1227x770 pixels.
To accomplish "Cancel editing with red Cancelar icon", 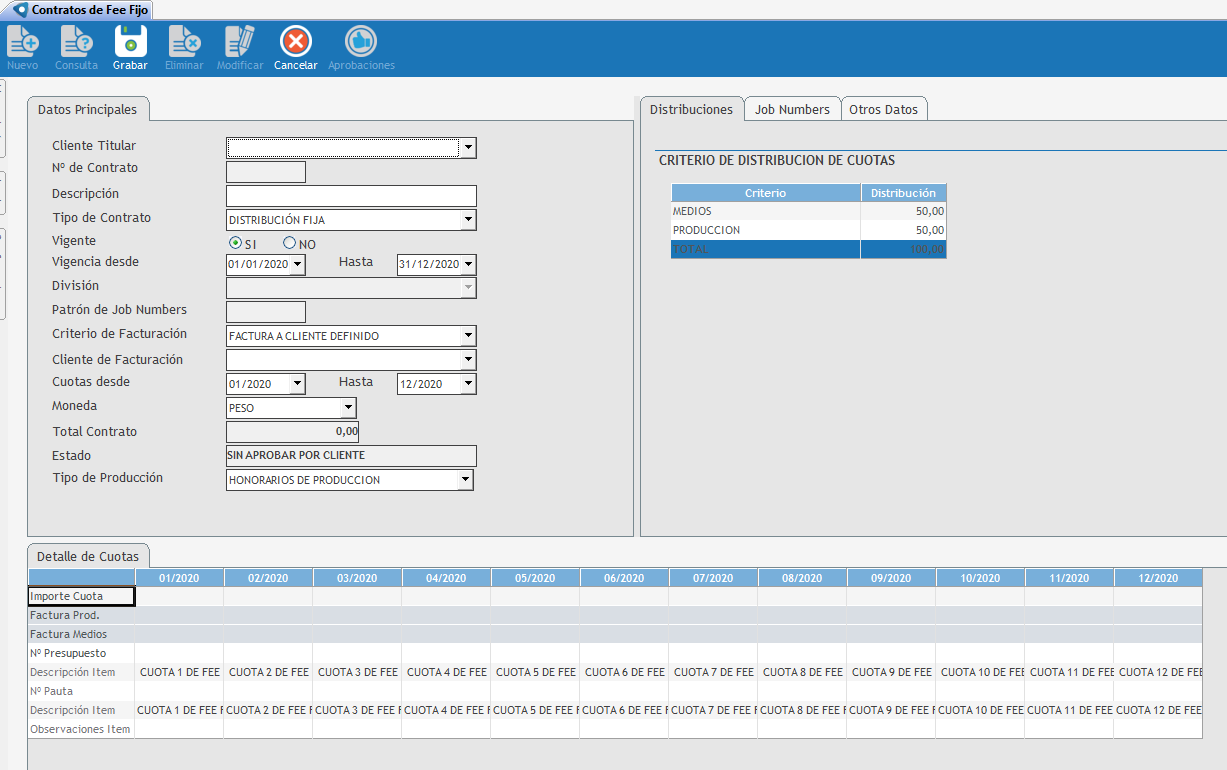I will 295,42.
